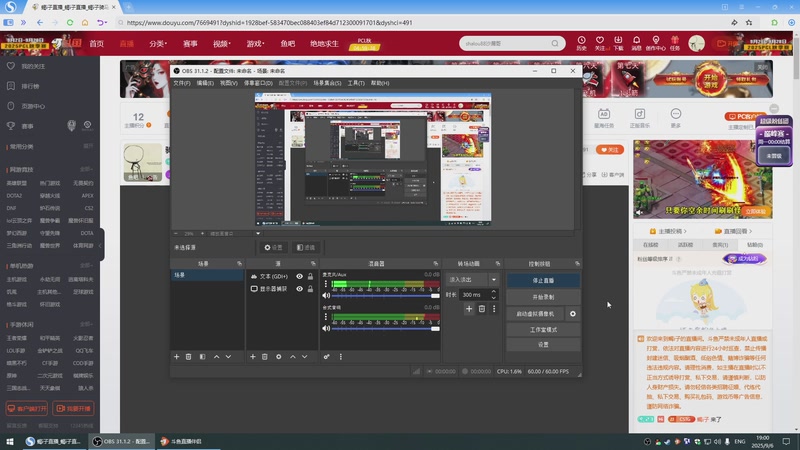Expand the 分类 dropdown in Douyu nav
Image resolution: width=800 pixels, height=450 pixels.
pyautogui.click(x=158, y=44)
